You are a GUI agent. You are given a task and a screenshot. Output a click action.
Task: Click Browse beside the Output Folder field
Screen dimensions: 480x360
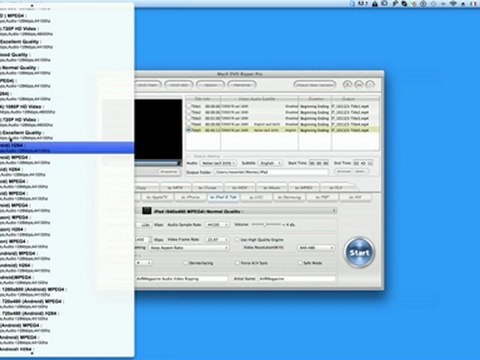343,171
